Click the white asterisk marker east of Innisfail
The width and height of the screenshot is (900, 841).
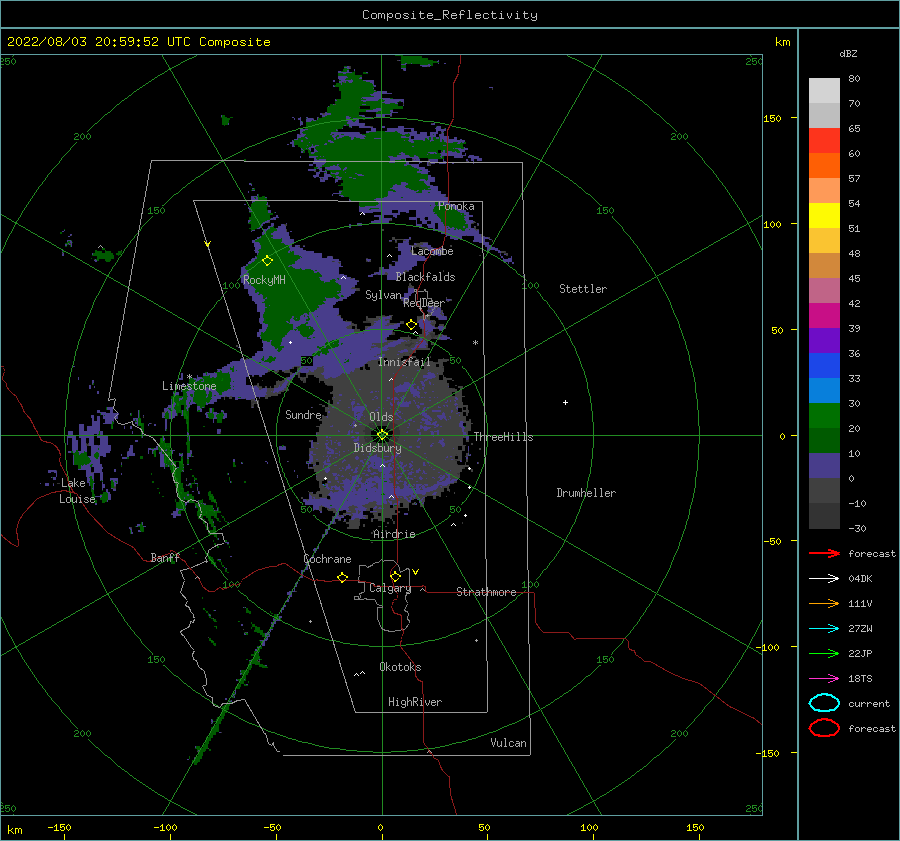pyautogui.click(x=475, y=343)
